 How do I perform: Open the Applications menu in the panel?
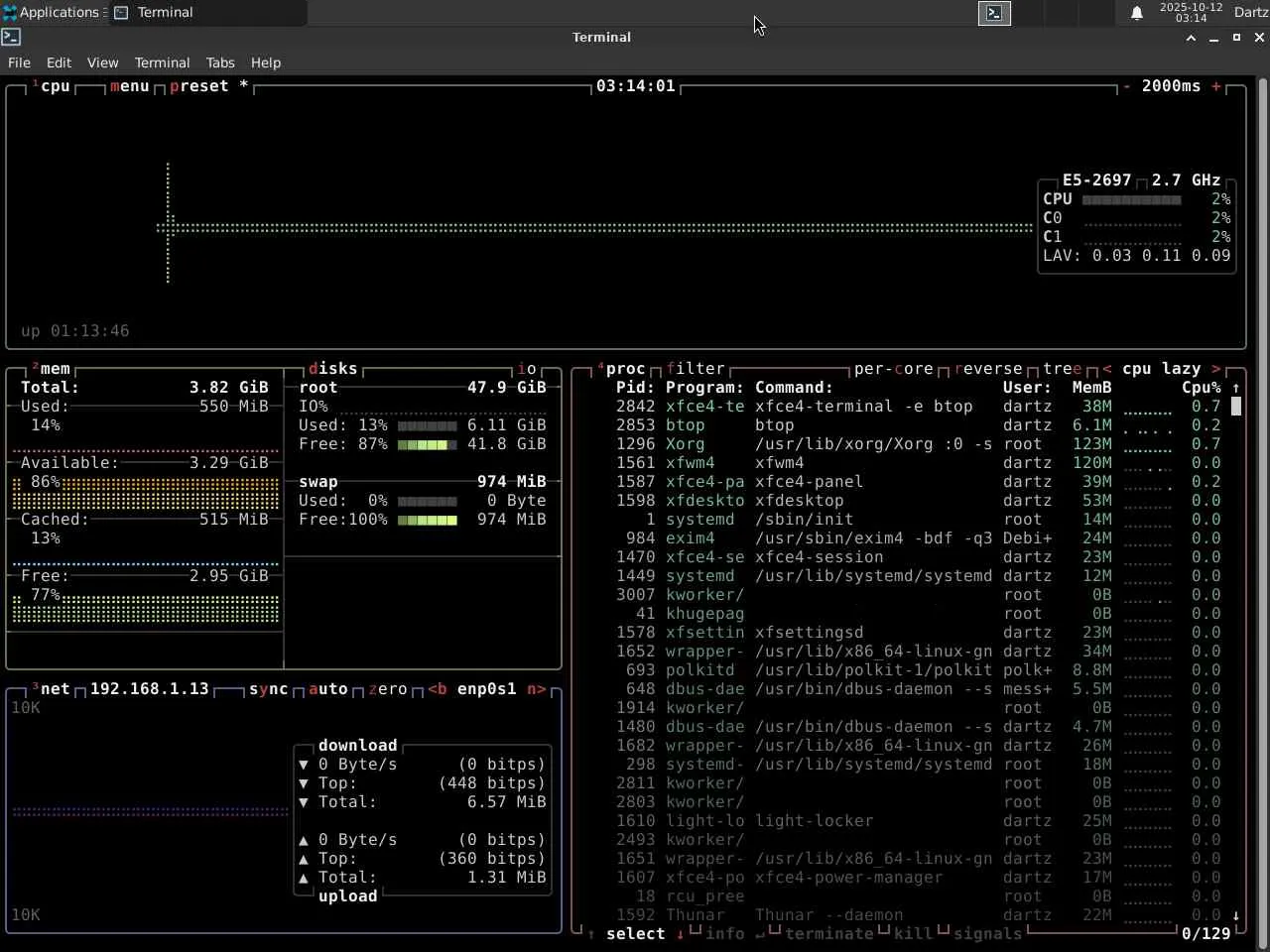point(55,13)
